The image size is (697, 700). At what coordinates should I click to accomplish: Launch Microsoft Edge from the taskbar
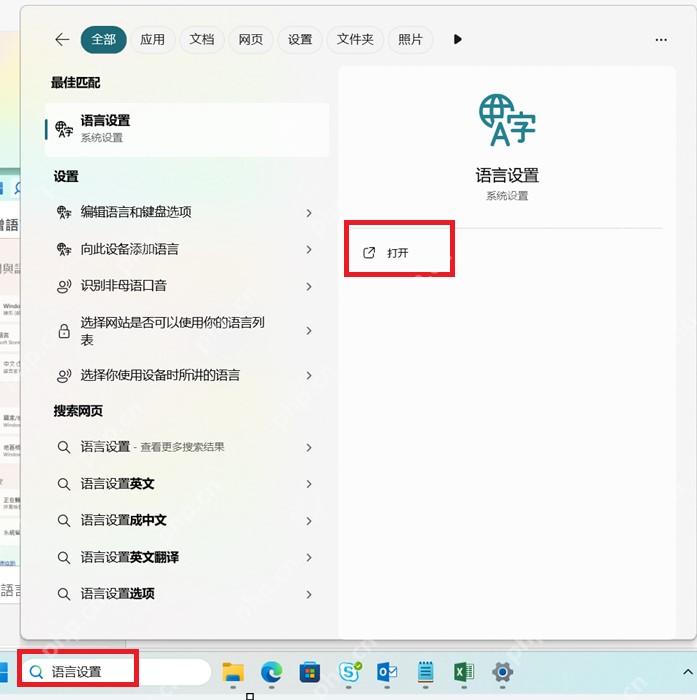pyautogui.click(x=271, y=672)
